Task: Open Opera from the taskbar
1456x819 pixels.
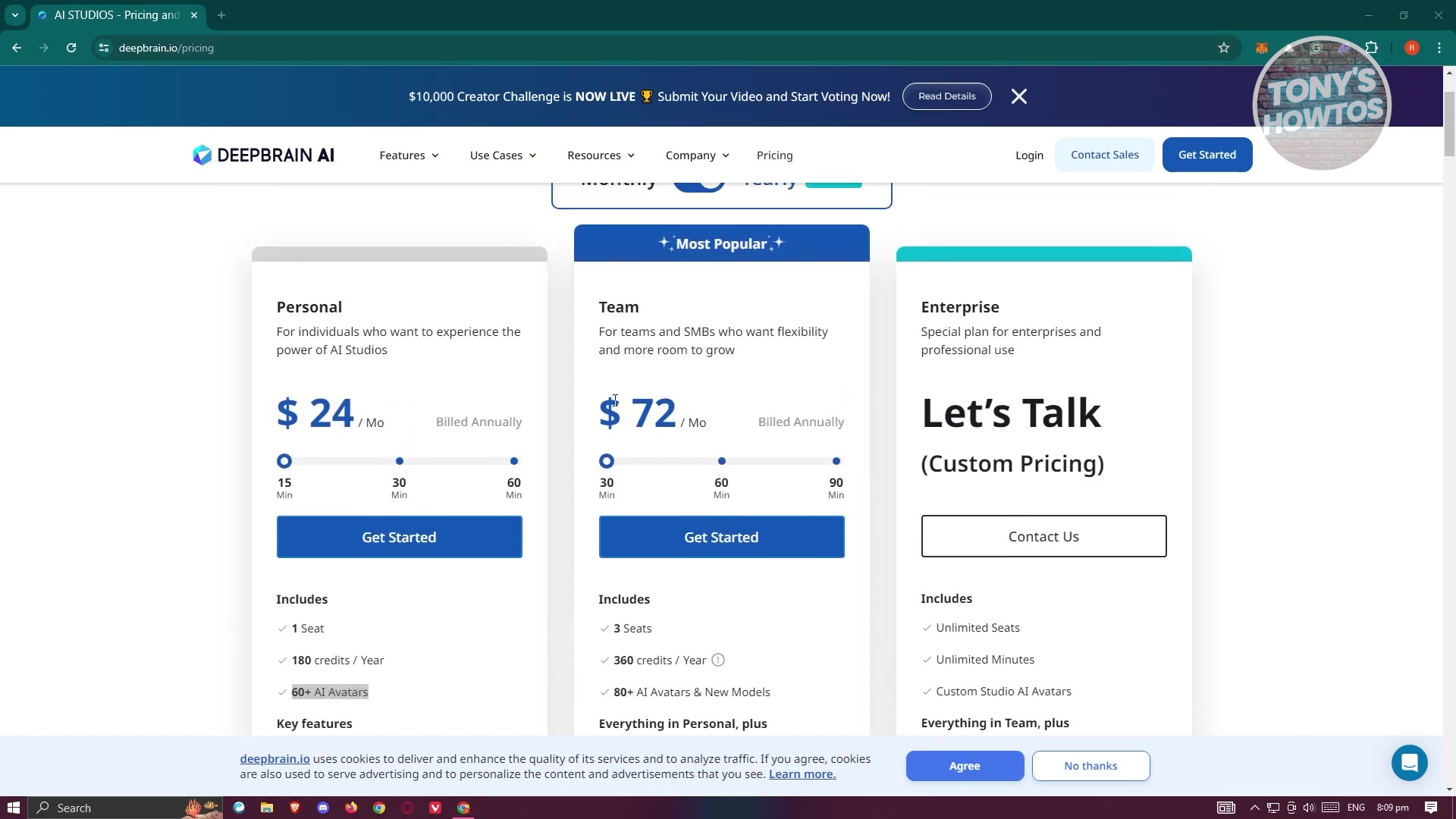Action: [x=407, y=808]
